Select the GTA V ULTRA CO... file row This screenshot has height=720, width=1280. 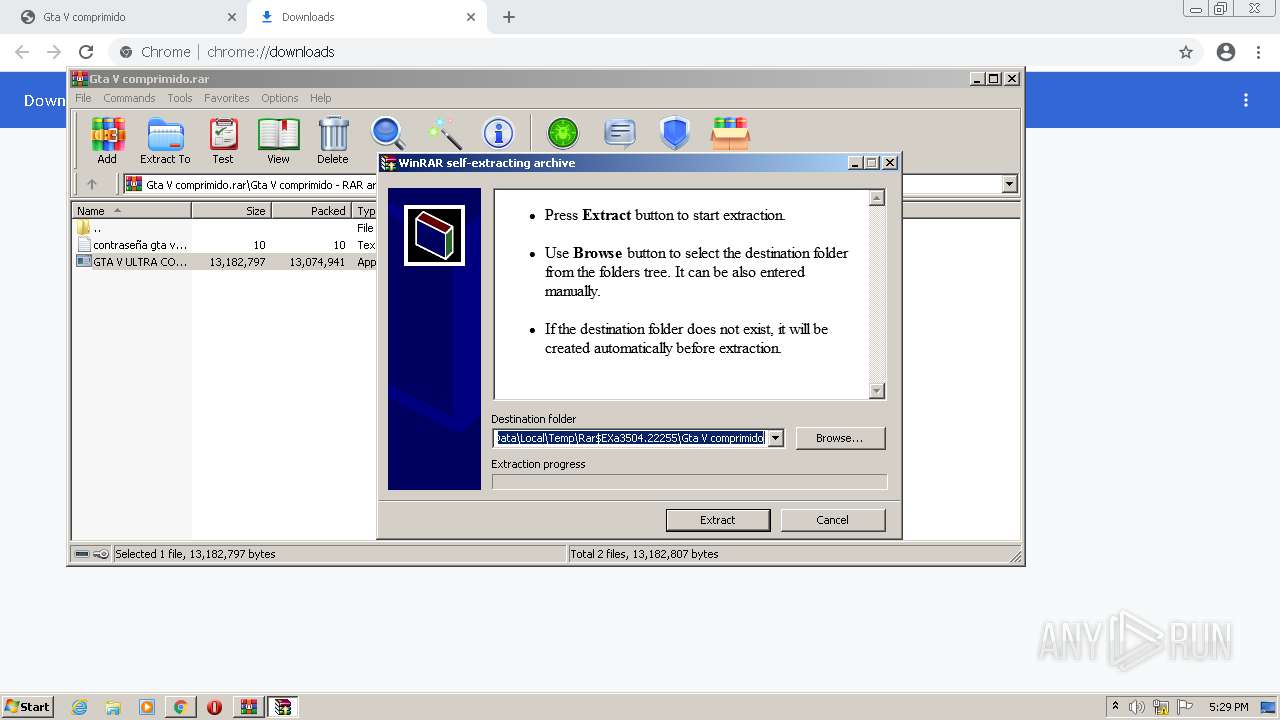[226, 262]
